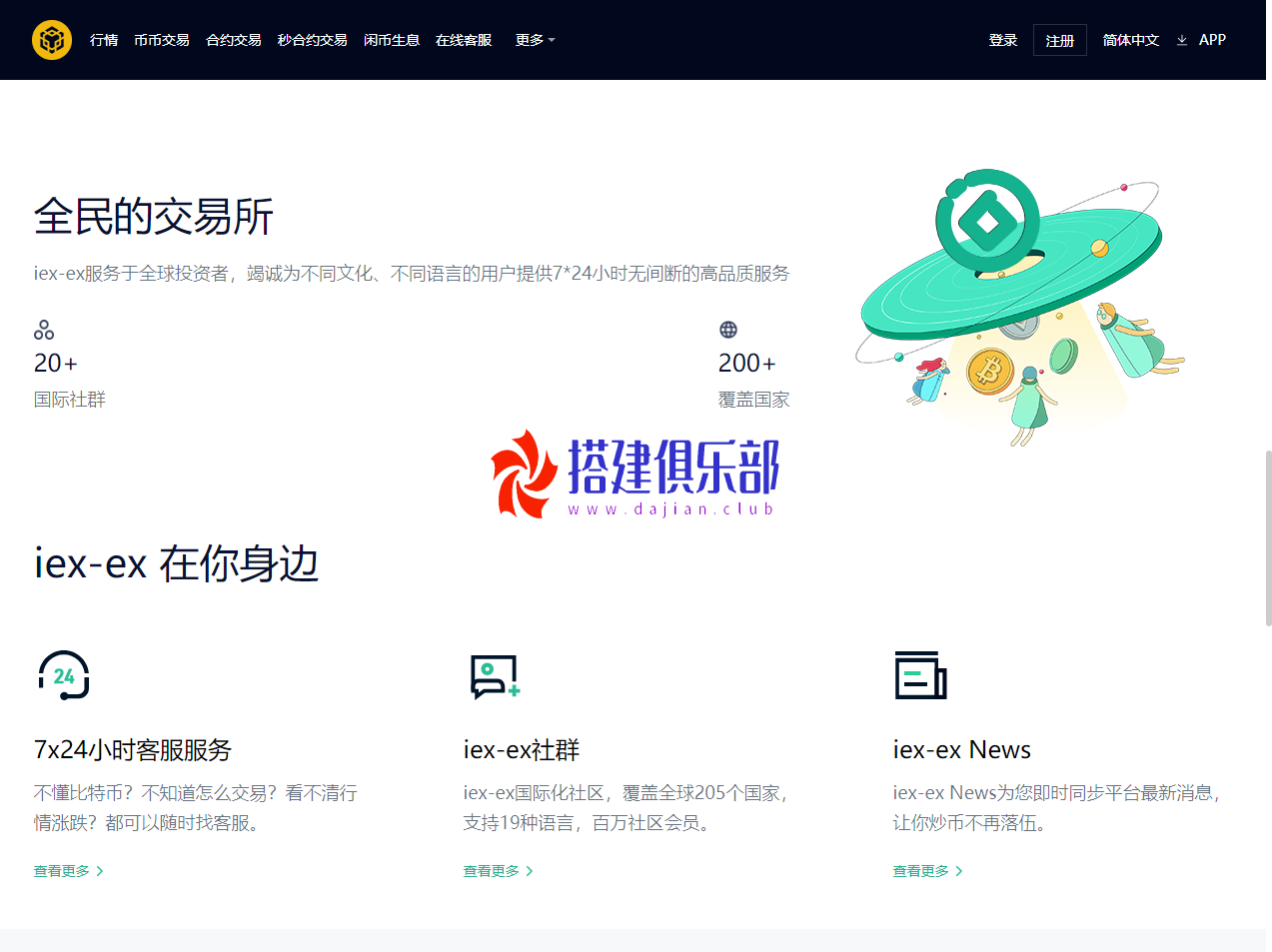Click the yellow iex-ex logo icon
The image size is (1272, 952).
52,40
